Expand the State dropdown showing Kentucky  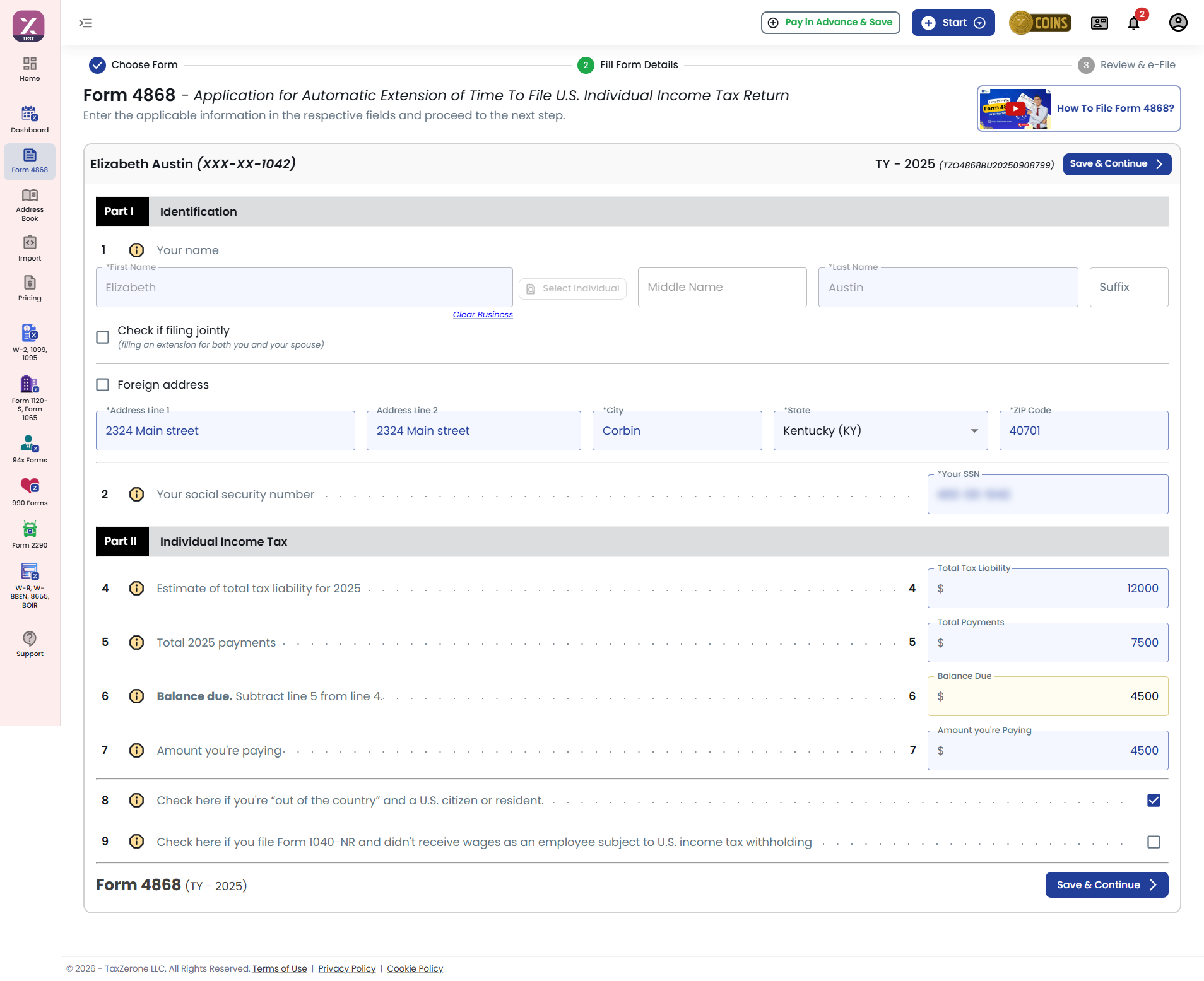click(880, 431)
